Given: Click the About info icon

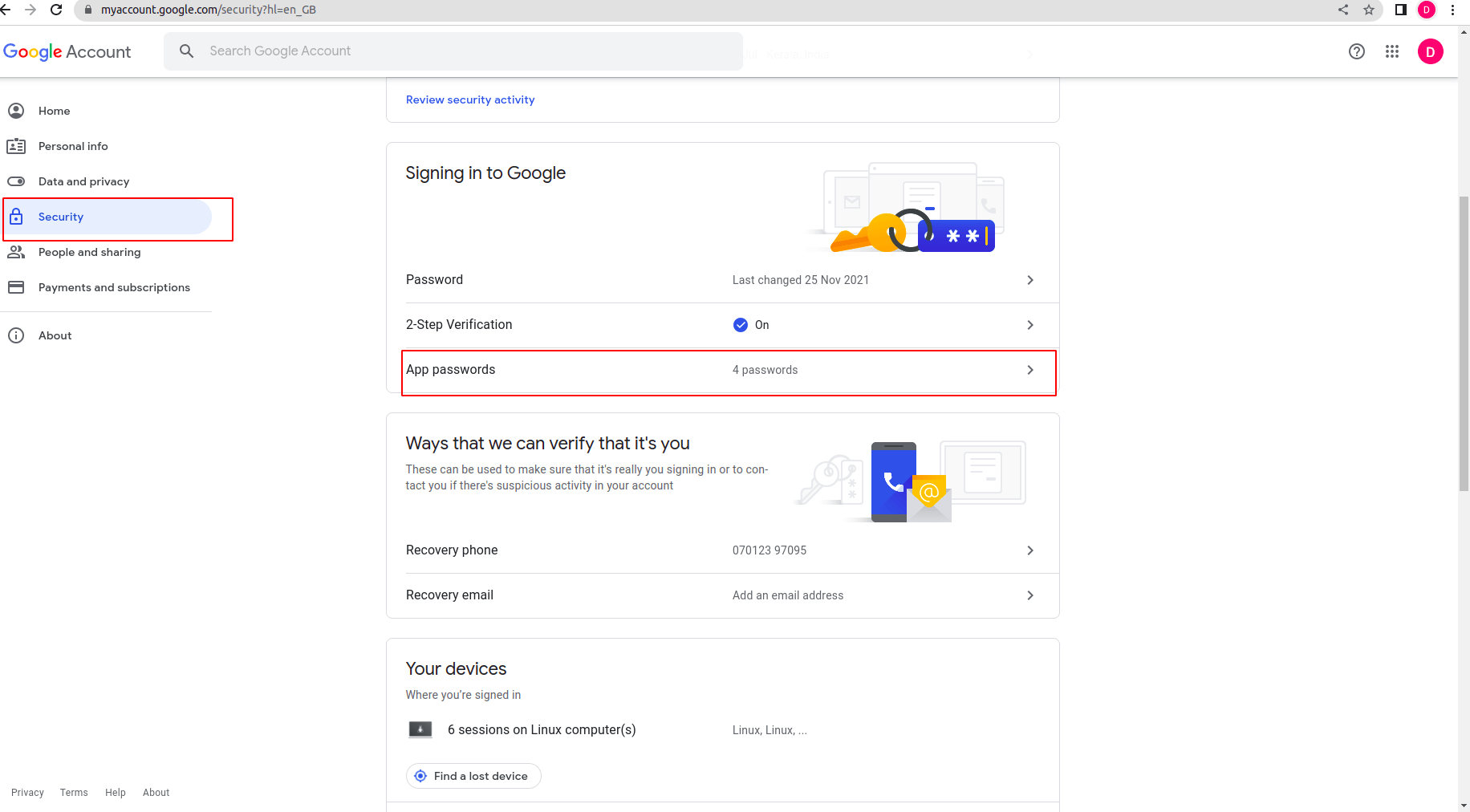Looking at the screenshot, I should [16, 335].
